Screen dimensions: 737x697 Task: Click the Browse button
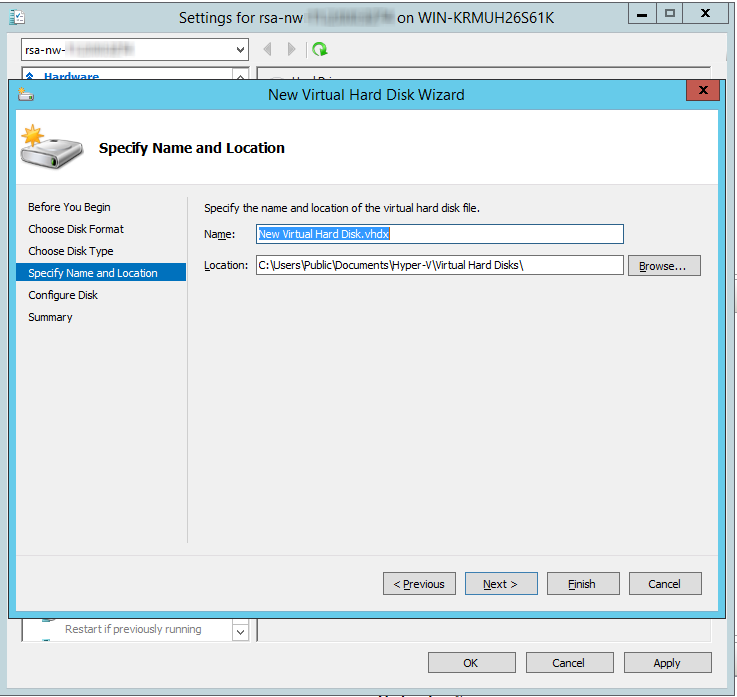(664, 266)
